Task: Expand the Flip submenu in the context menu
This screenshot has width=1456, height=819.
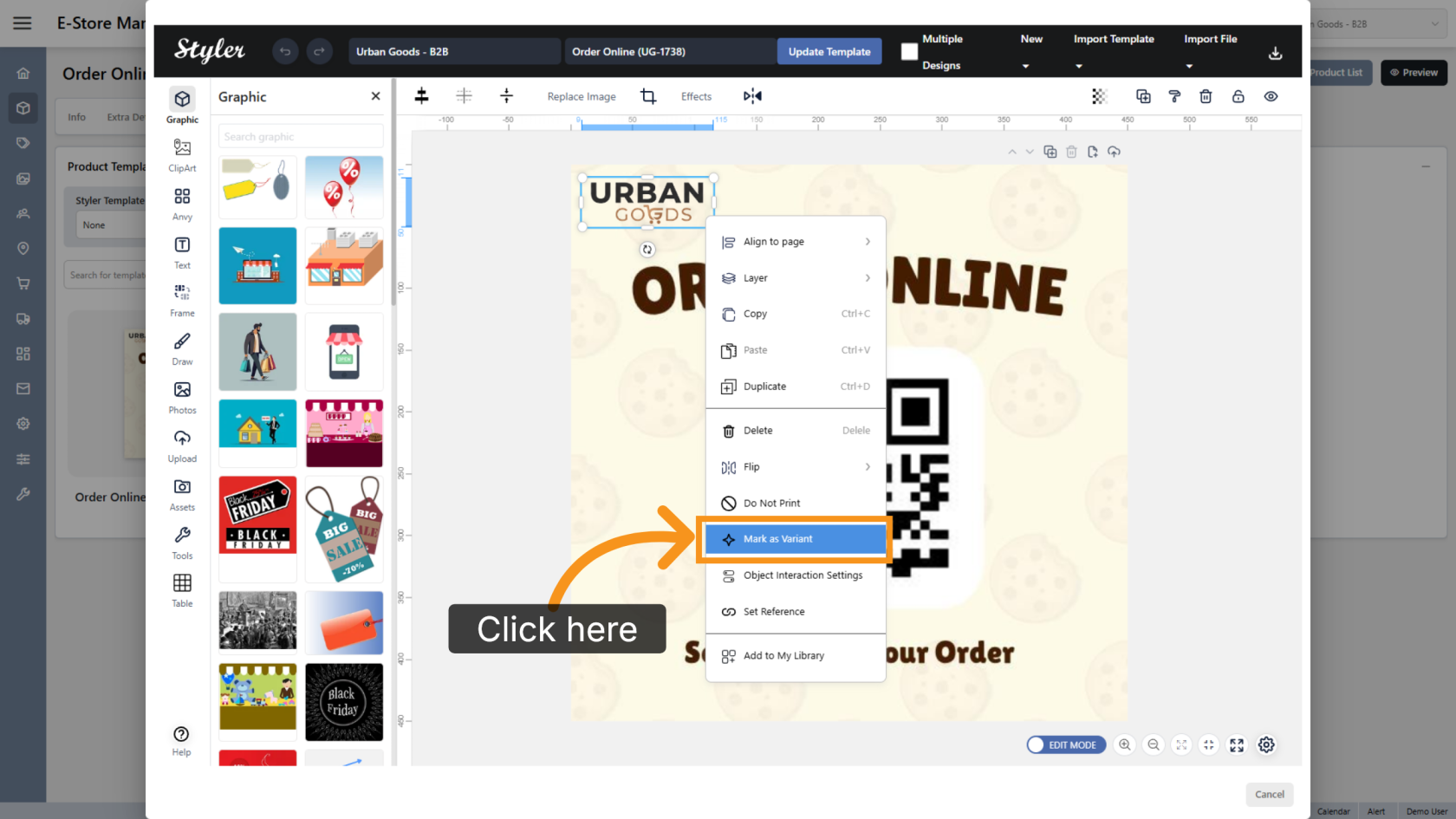Action: (x=796, y=467)
